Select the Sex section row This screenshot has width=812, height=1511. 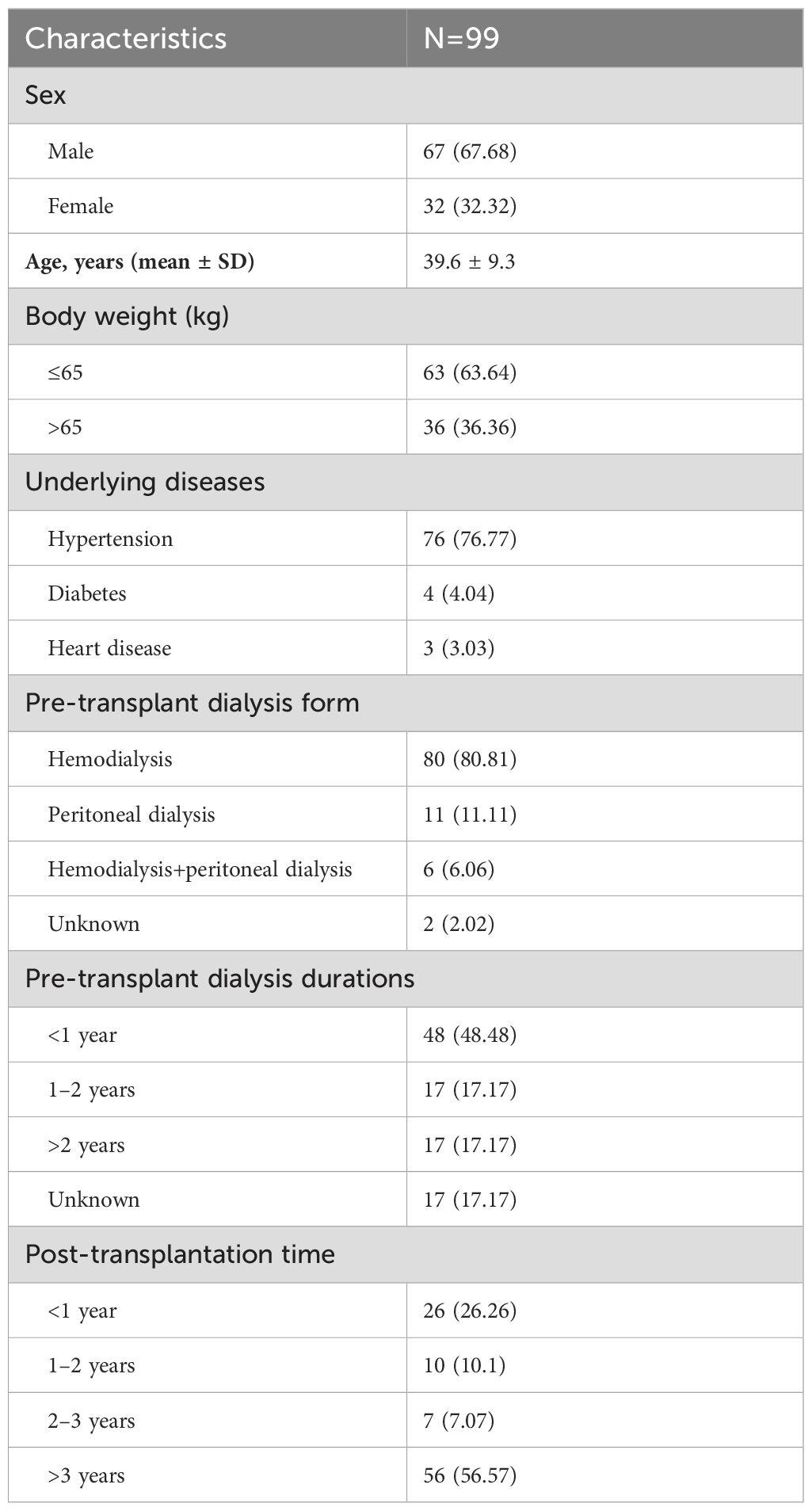pyautogui.click(x=406, y=95)
